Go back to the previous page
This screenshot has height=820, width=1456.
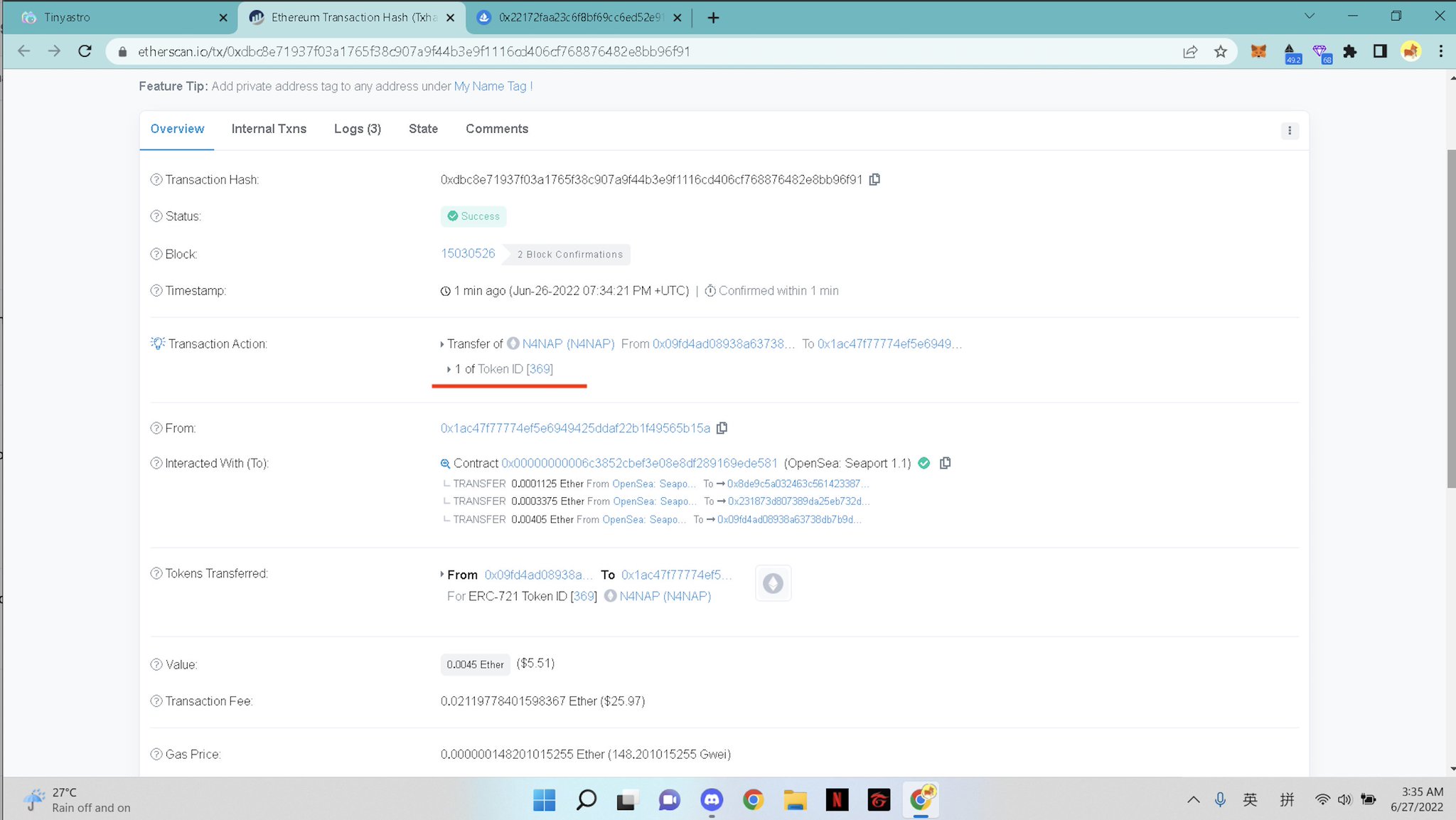click(24, 51)
